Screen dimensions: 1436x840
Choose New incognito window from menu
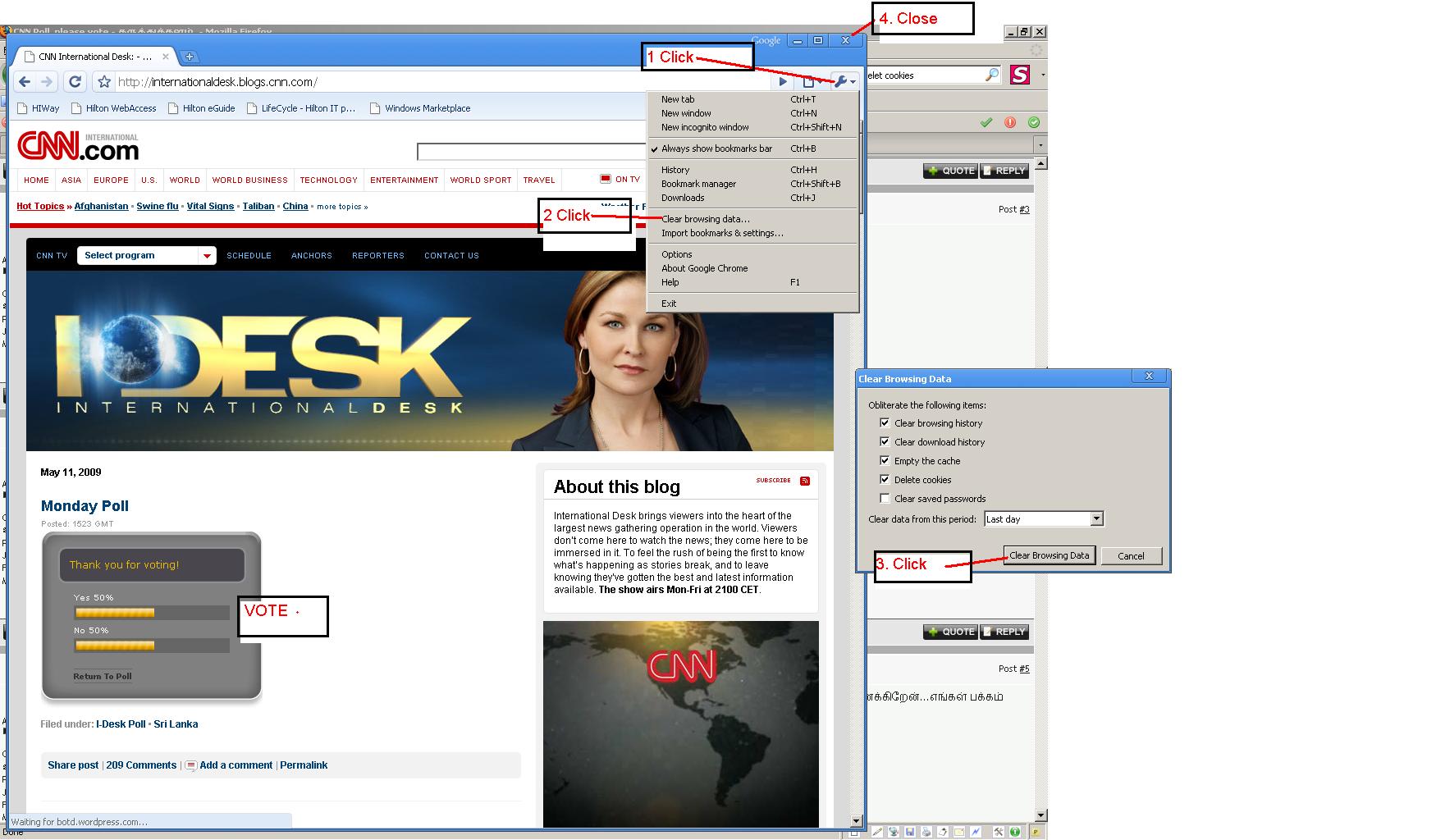click(x=705, y=127)
